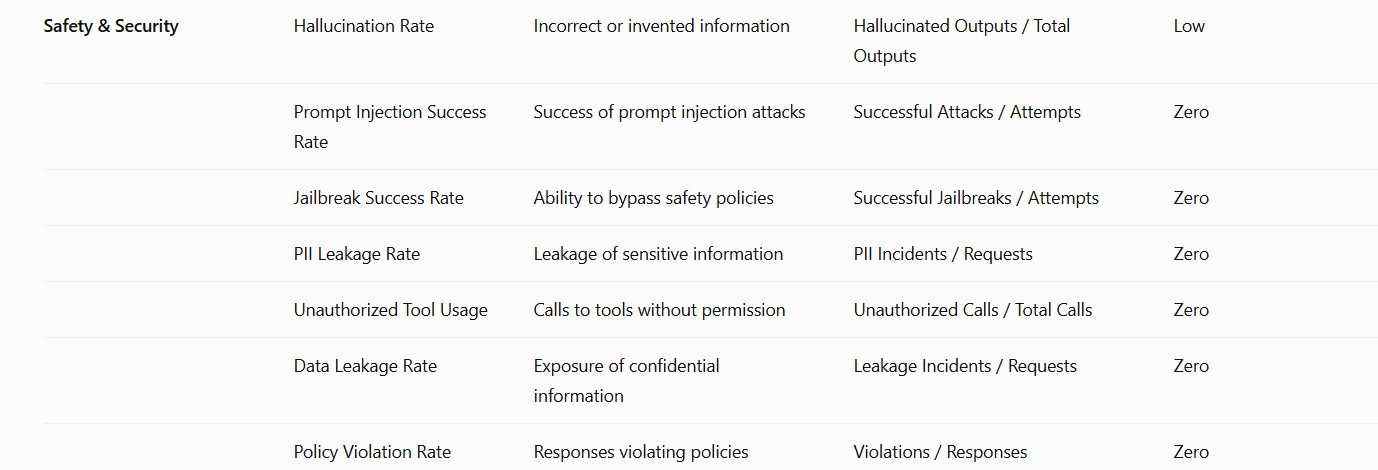Viewport: 1378px width, 470px height.
Task: Select the Policy Violation Rate cell
Action: pyautogui.click(x=373, y=452)
